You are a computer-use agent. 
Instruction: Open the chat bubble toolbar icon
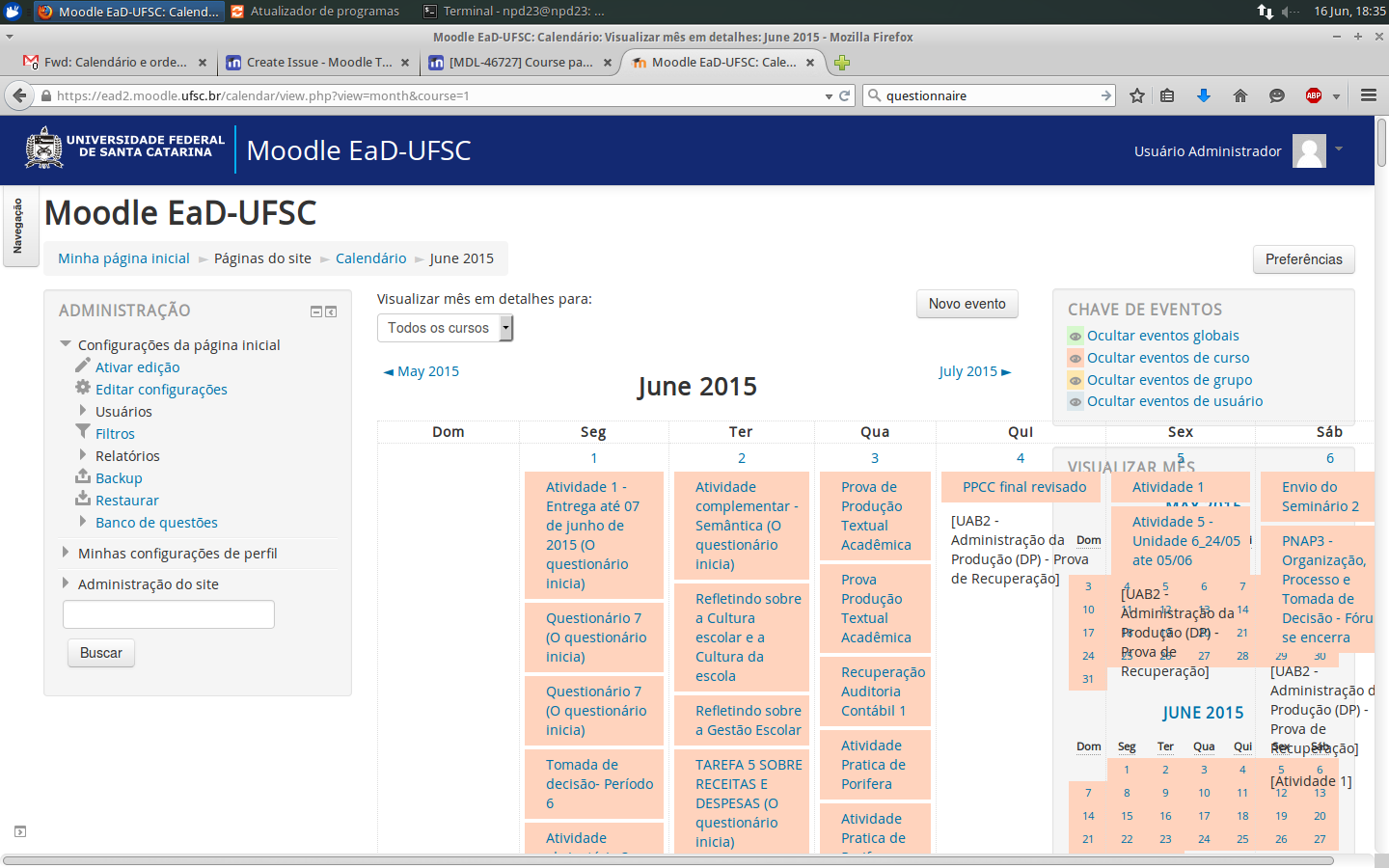click(1277, 95)
